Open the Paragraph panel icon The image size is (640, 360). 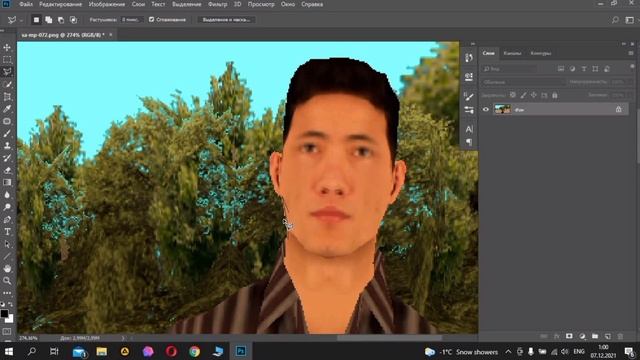coord(469,142)
